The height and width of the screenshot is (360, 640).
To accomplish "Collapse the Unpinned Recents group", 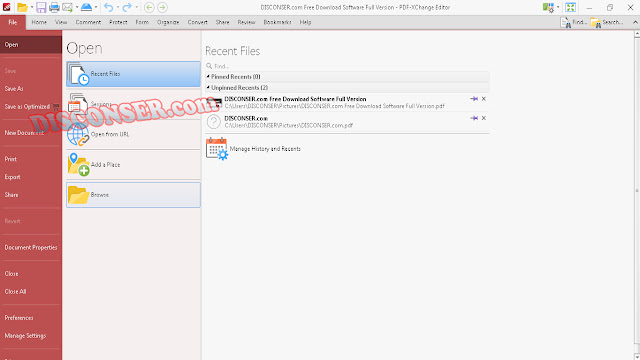I will (208, 87).
